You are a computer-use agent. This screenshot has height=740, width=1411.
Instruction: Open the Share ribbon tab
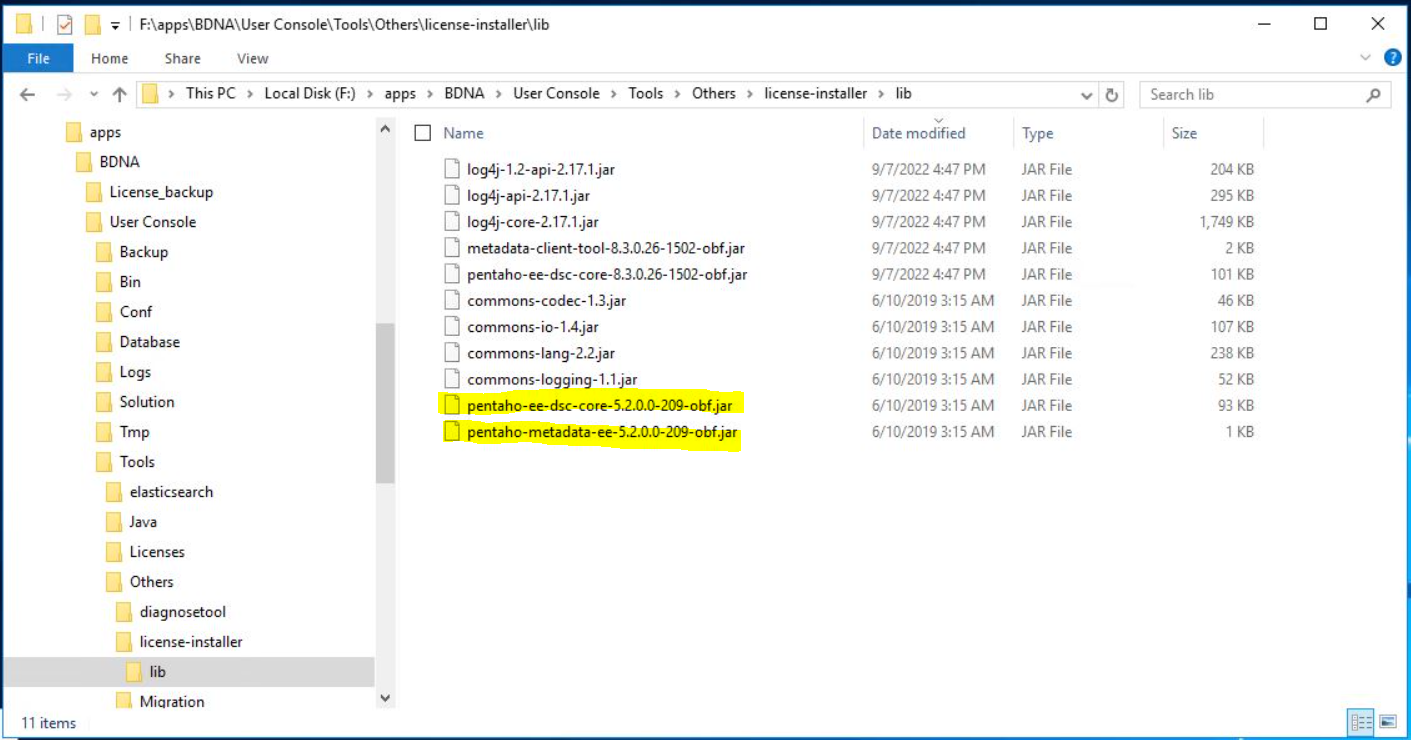point(182,58)
